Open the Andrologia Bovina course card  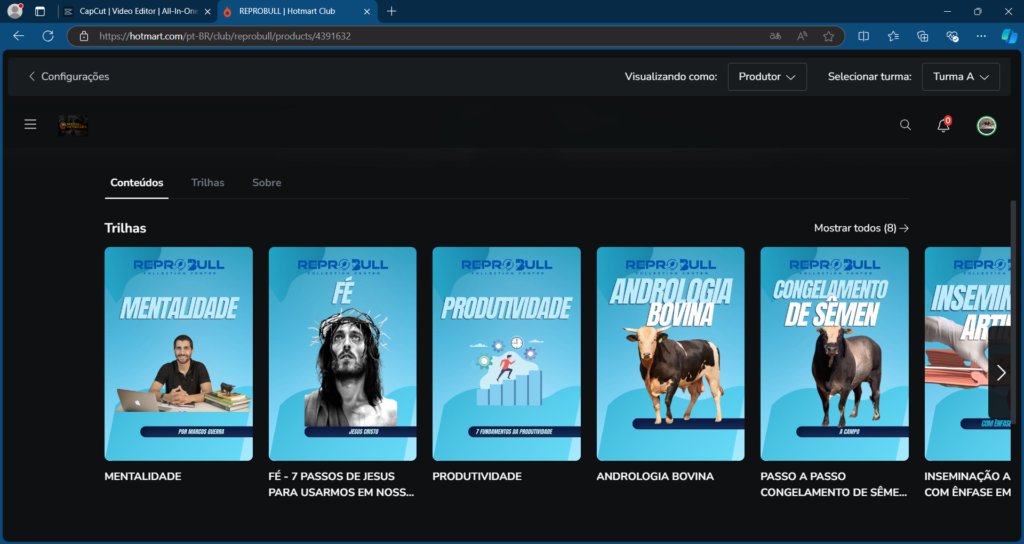pos(670,353)
